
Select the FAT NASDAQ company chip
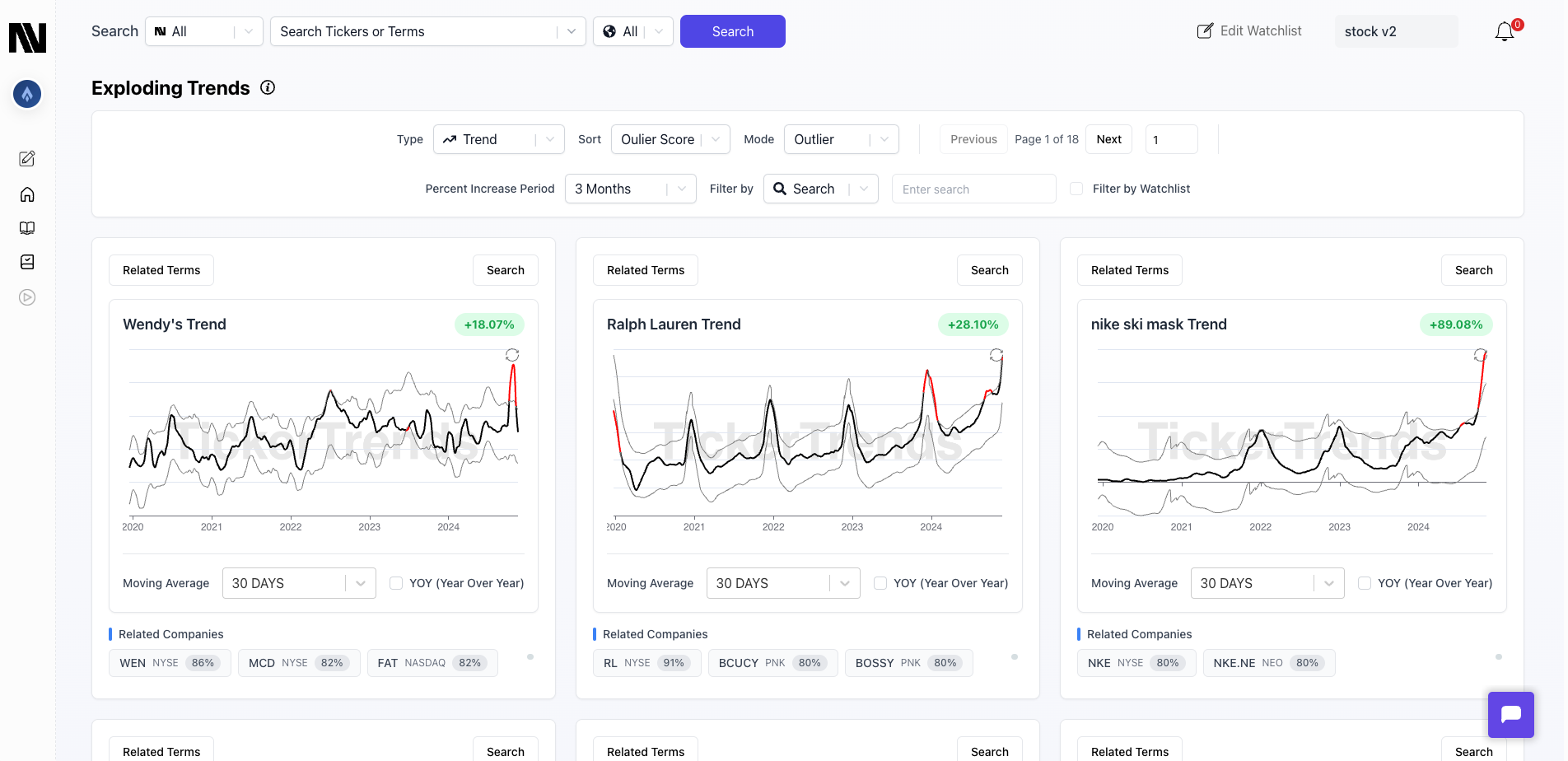point(432,663)
